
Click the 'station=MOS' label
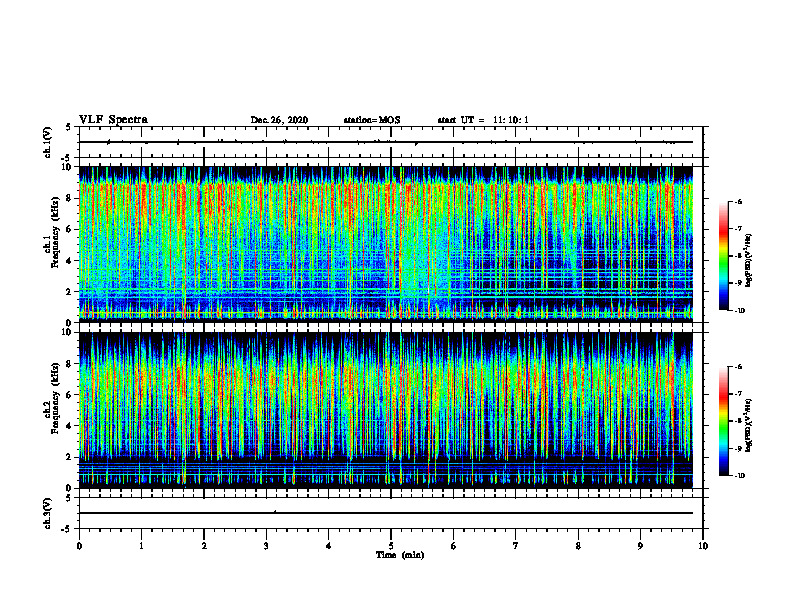pos(372,120)
